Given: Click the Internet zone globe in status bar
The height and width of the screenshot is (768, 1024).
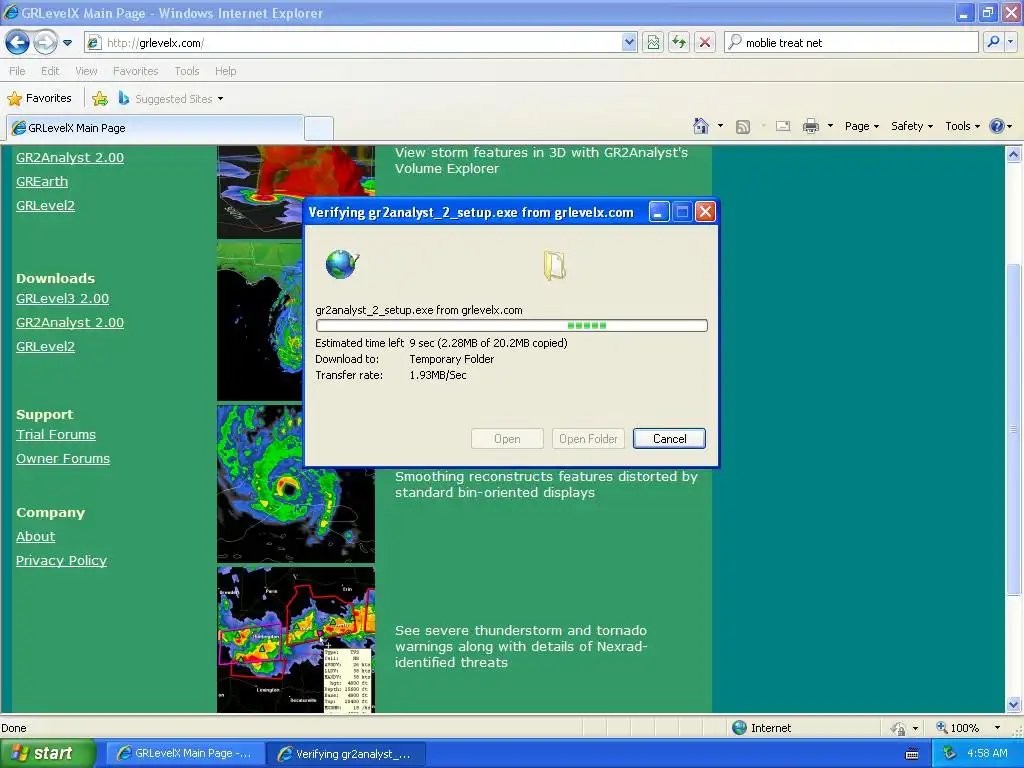Looking at the screenshot, I should [x=739, y=728].
